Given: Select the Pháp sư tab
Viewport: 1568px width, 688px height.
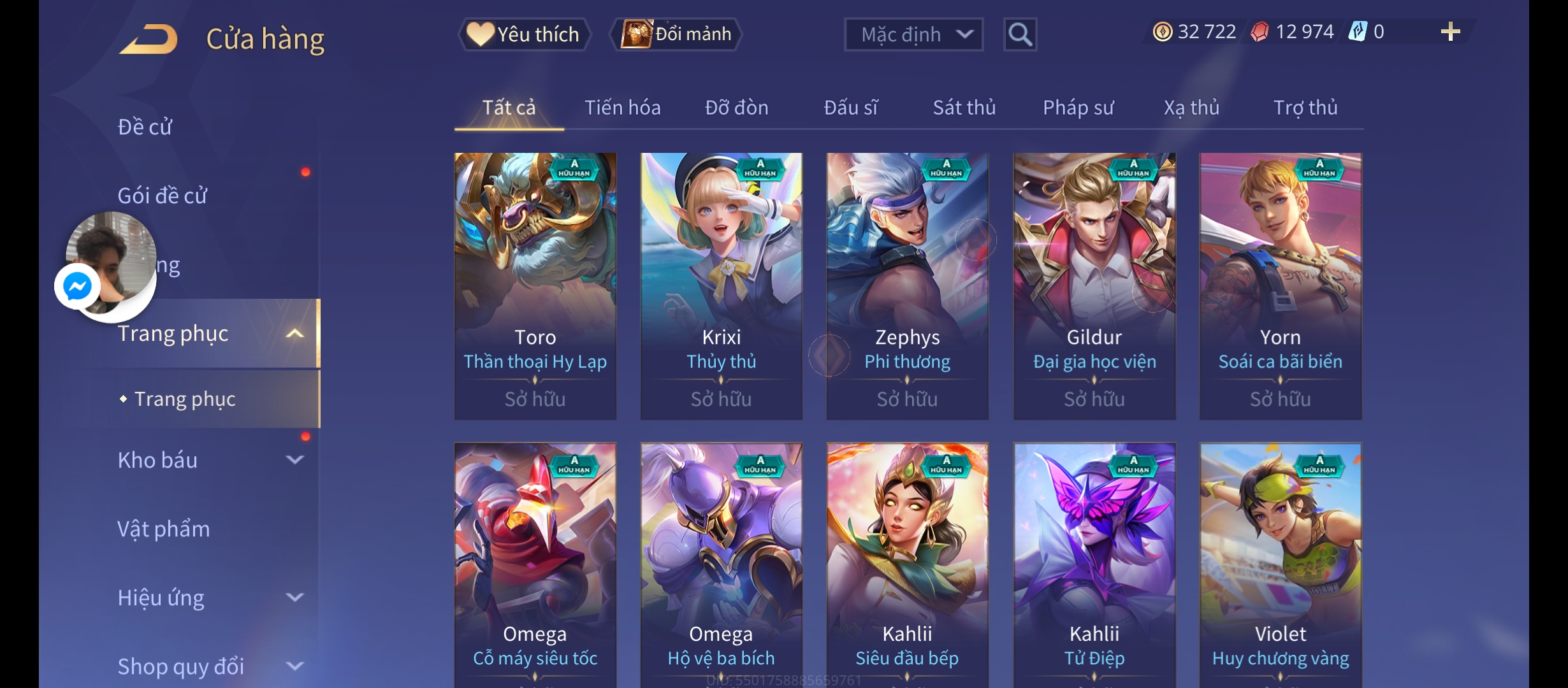Looking at the screenshot, I should 1078,108.
